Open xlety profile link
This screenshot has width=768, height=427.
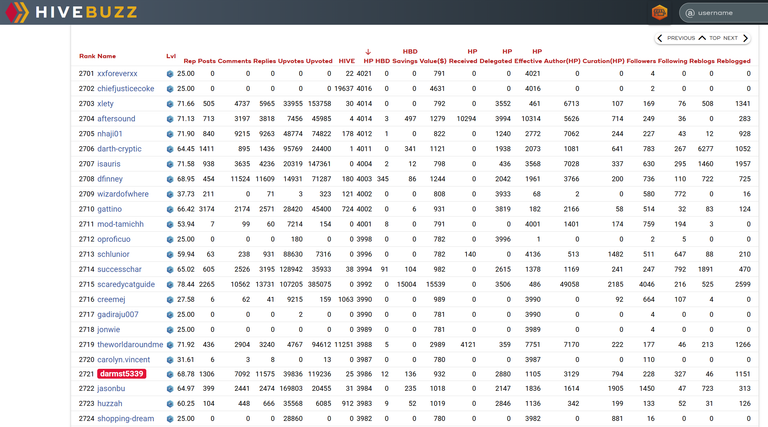(105, 104)
